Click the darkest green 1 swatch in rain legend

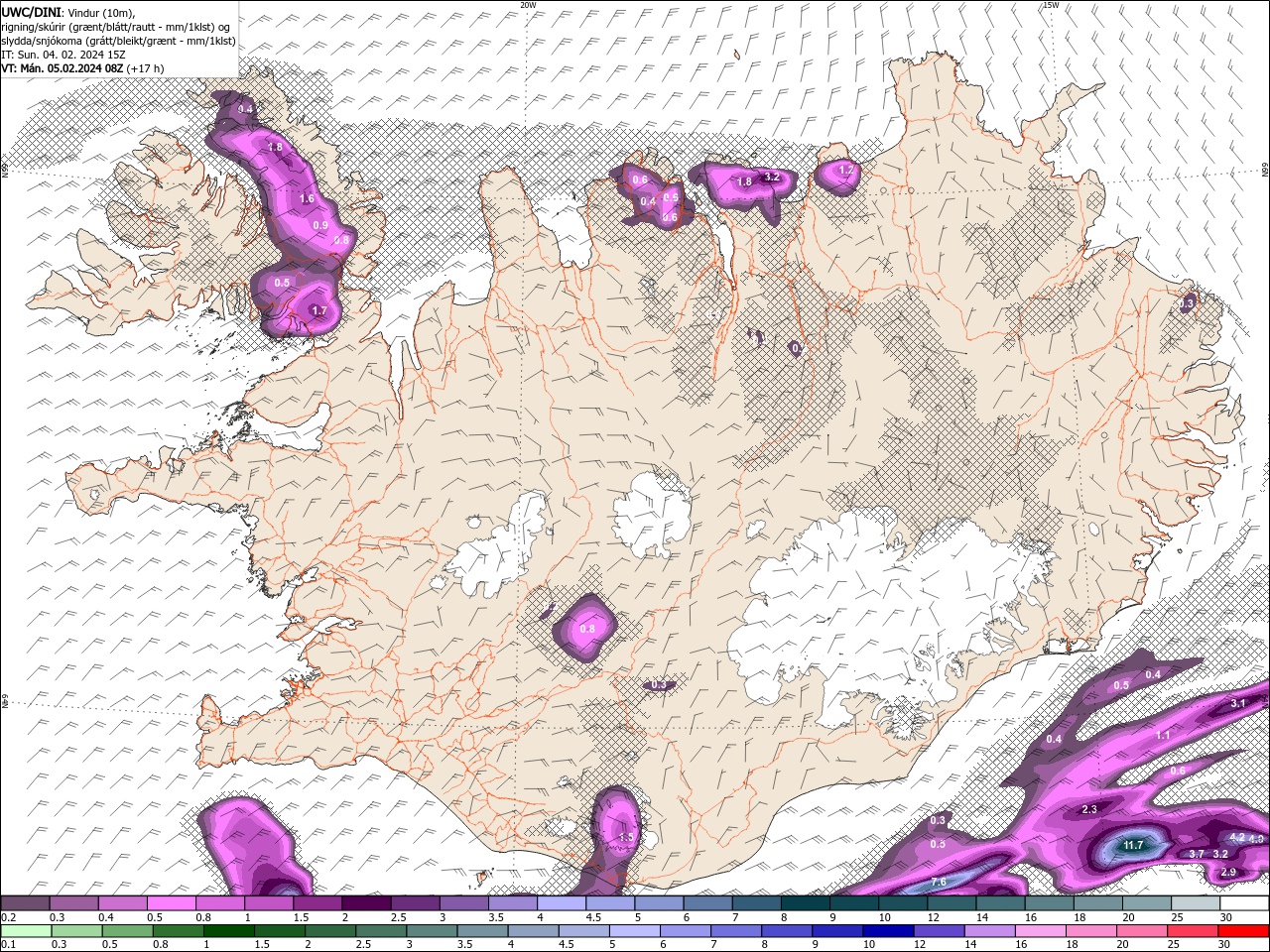coord(230,930)
